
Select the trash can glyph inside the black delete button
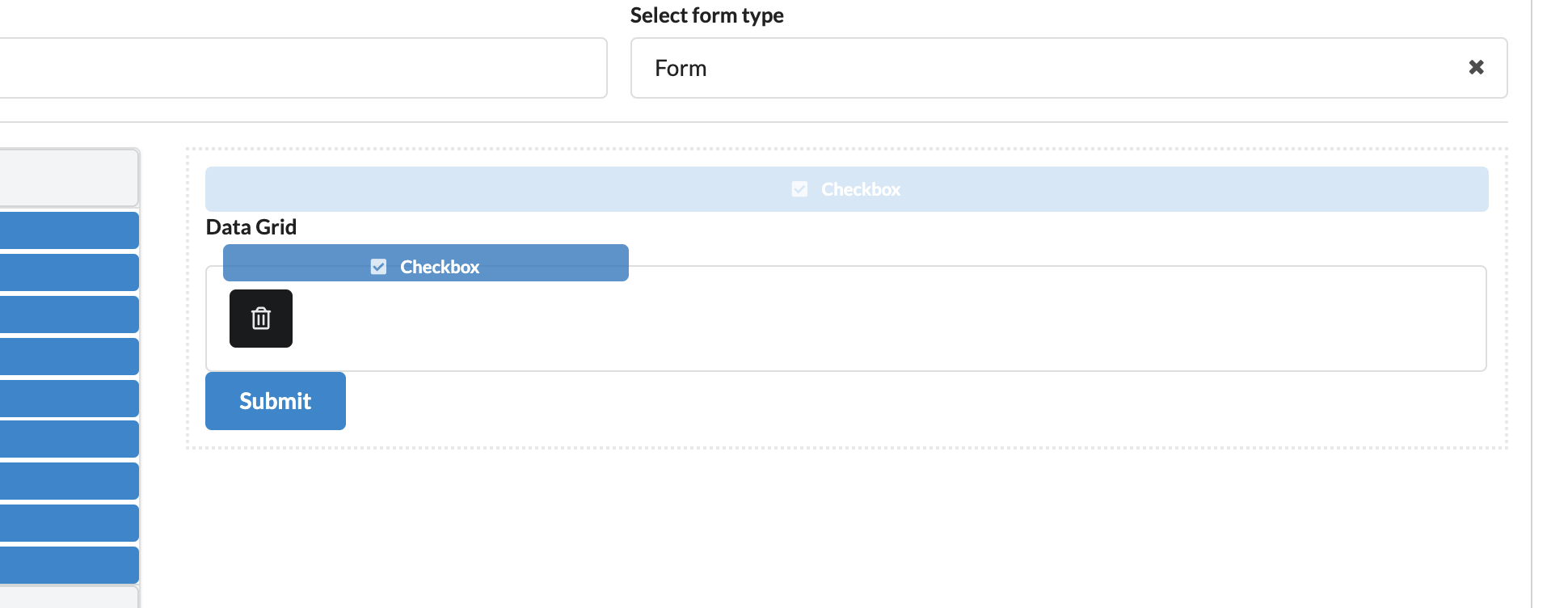click(260, 318)
